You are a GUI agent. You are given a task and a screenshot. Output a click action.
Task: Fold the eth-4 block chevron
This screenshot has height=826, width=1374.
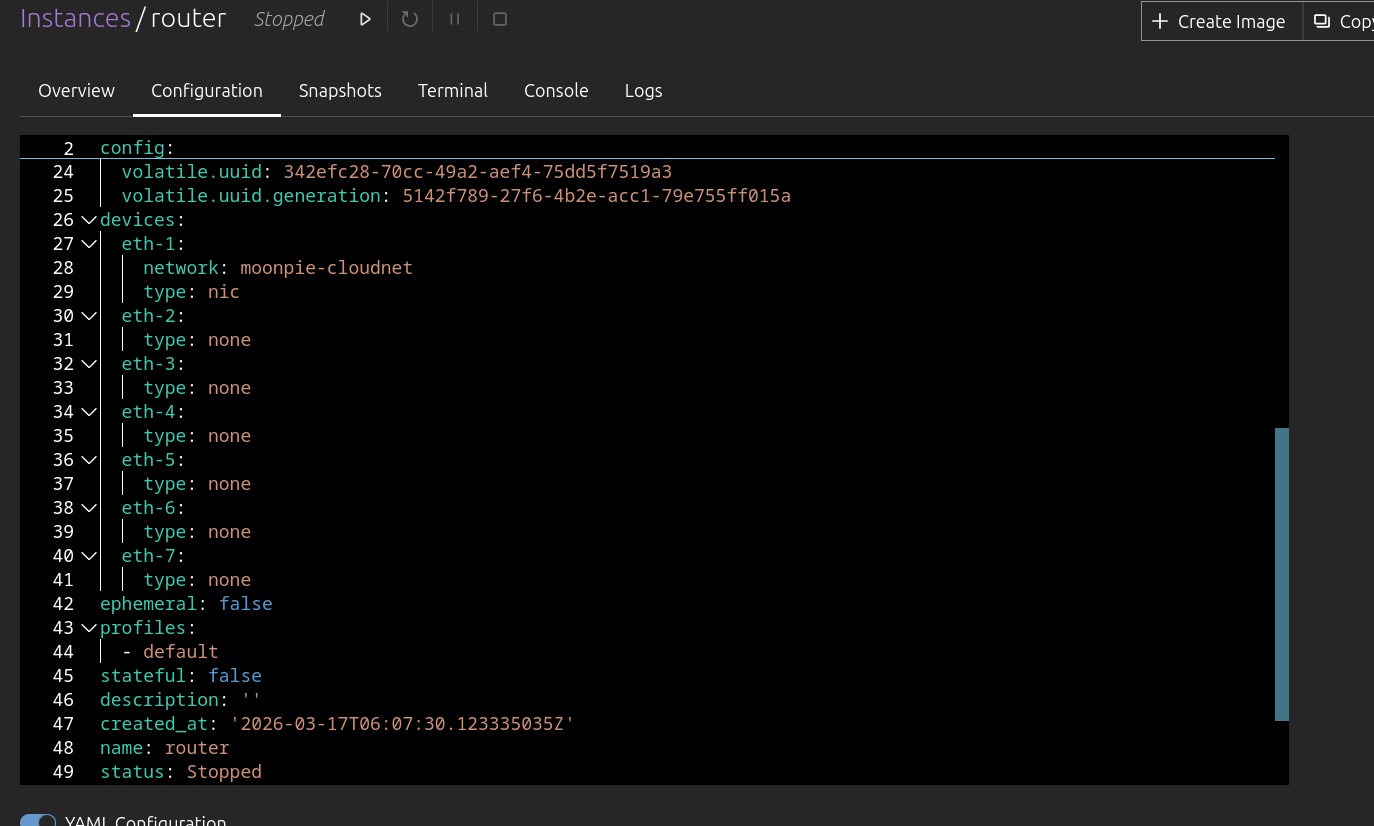(89, 412)
